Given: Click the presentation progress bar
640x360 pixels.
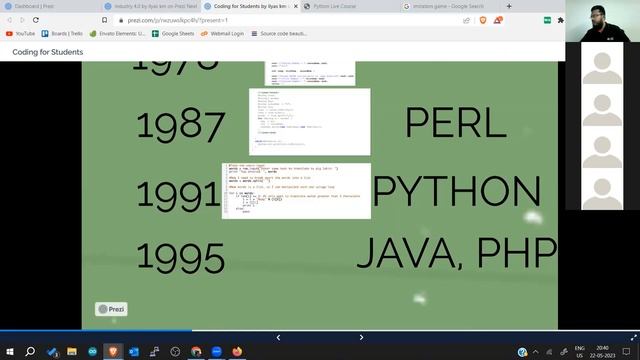Looking at the screenshot, I should pyautogui.click(x=320, y=330).
